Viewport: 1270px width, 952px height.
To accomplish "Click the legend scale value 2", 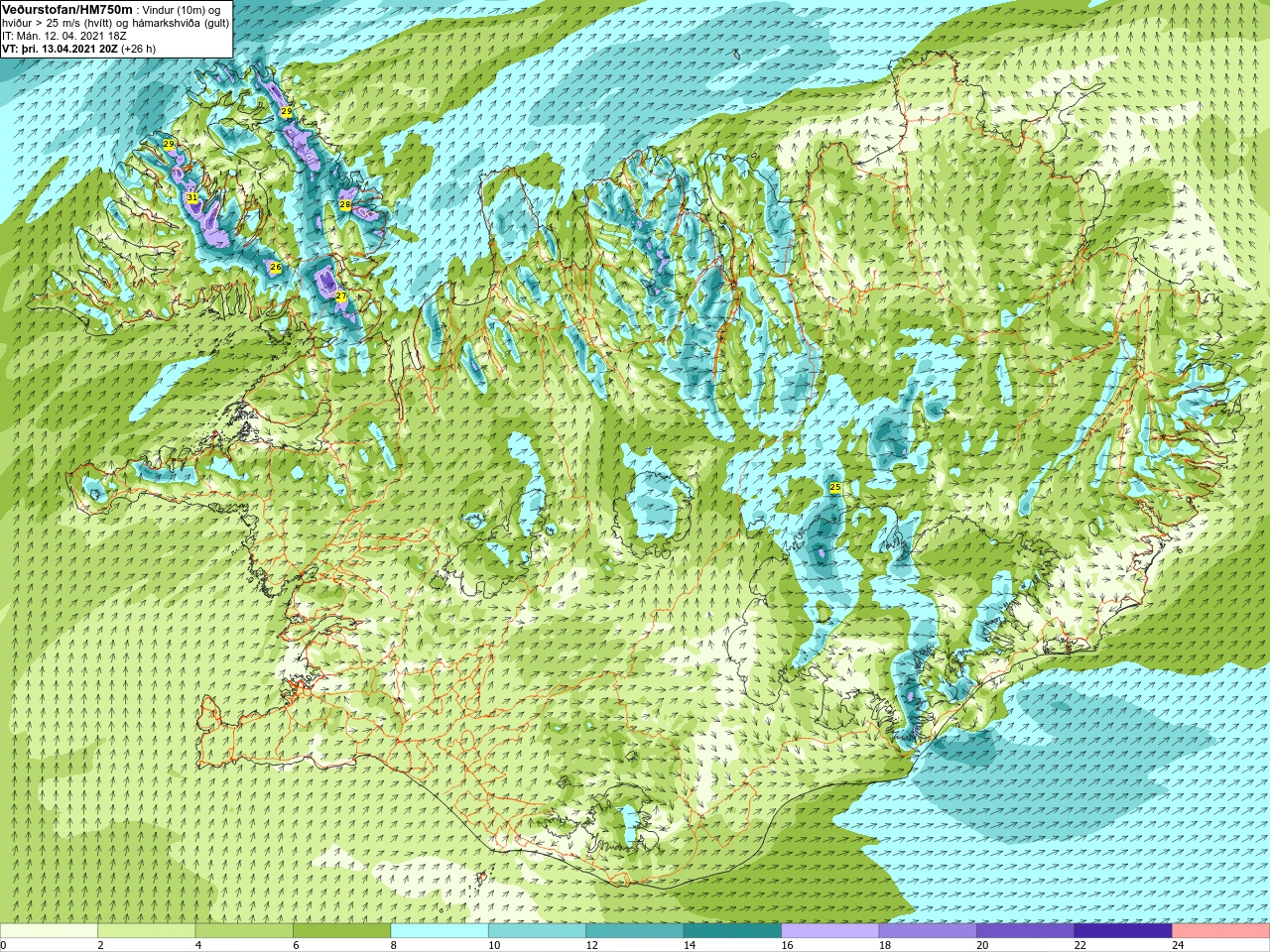I will 100,945.
